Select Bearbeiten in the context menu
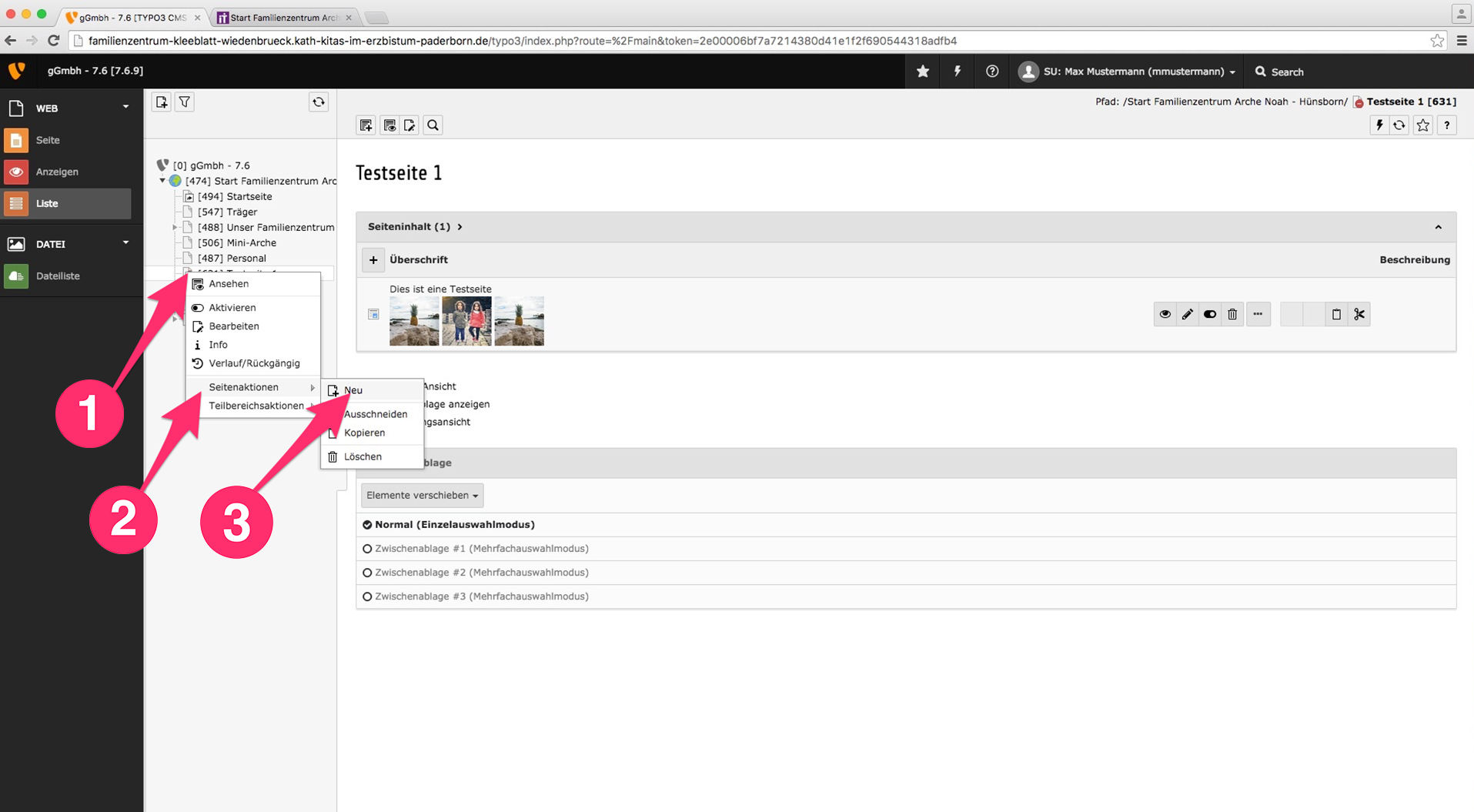Screen dimensions: 1474x812 pos(234,326)
